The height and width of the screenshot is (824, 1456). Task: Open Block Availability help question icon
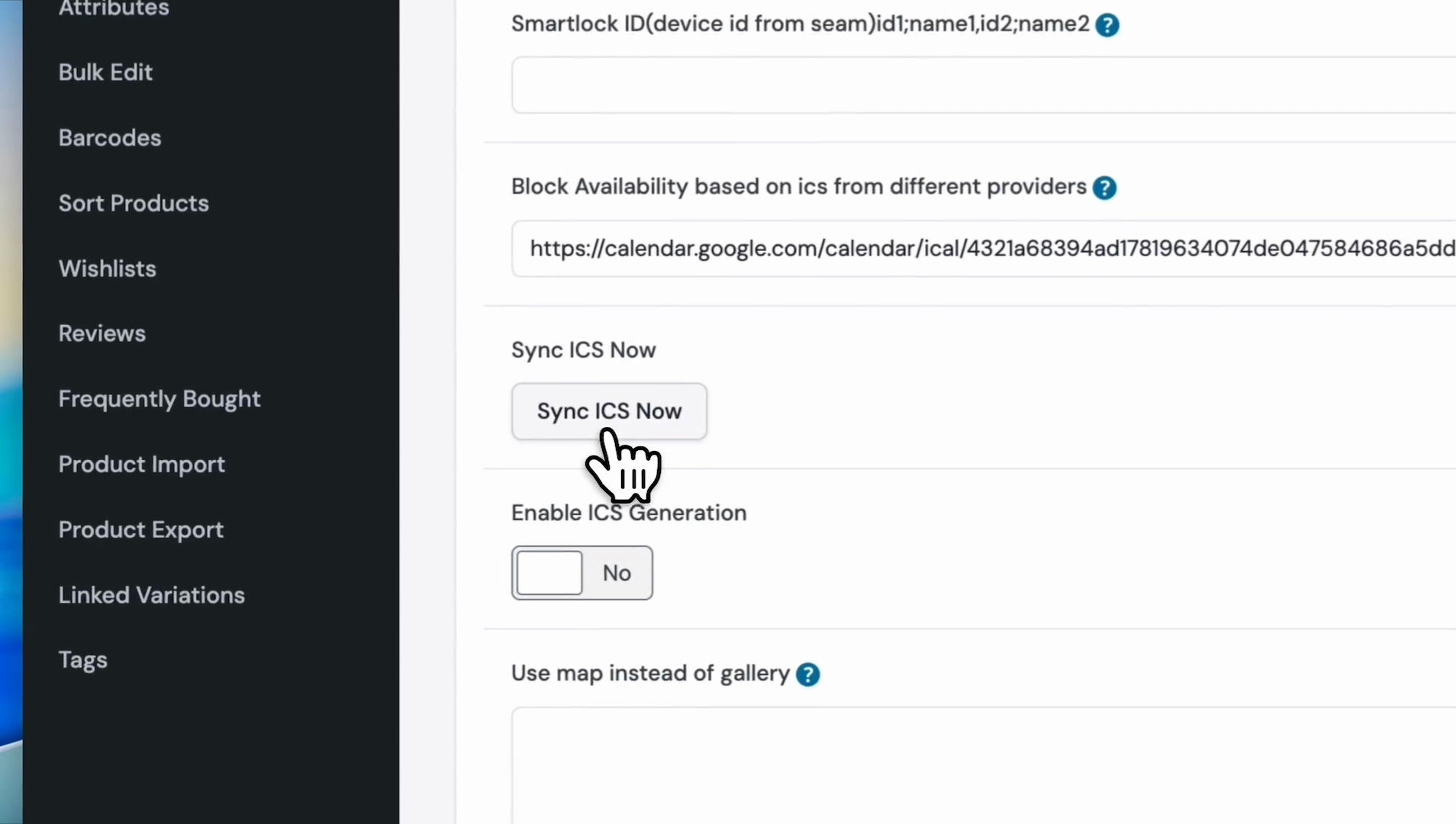pos(1104,188)
